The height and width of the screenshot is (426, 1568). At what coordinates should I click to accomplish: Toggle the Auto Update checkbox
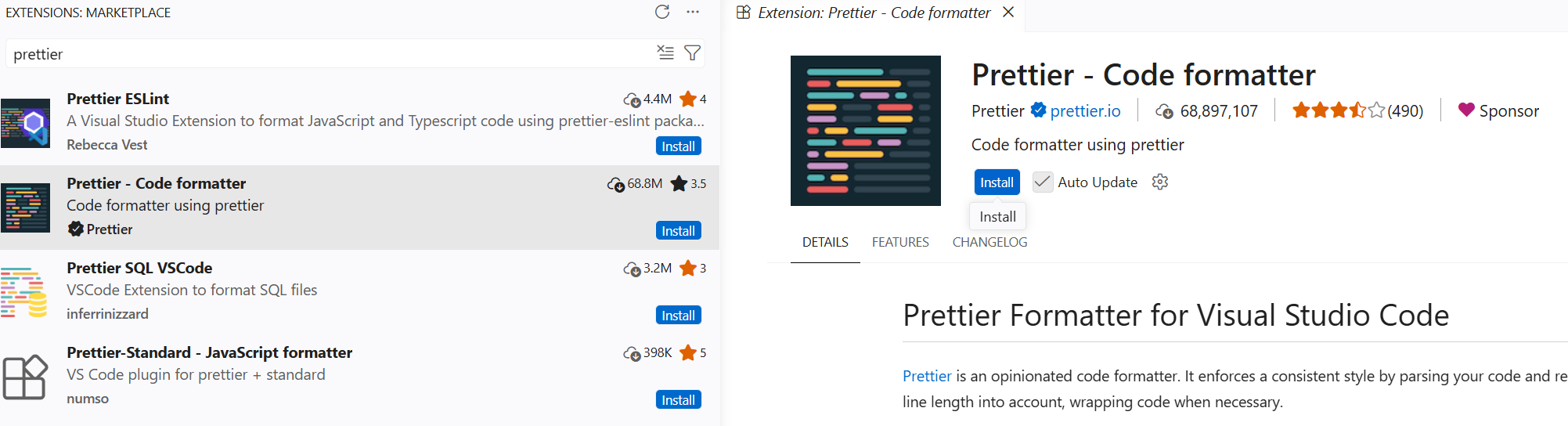tap(1042, 182)
